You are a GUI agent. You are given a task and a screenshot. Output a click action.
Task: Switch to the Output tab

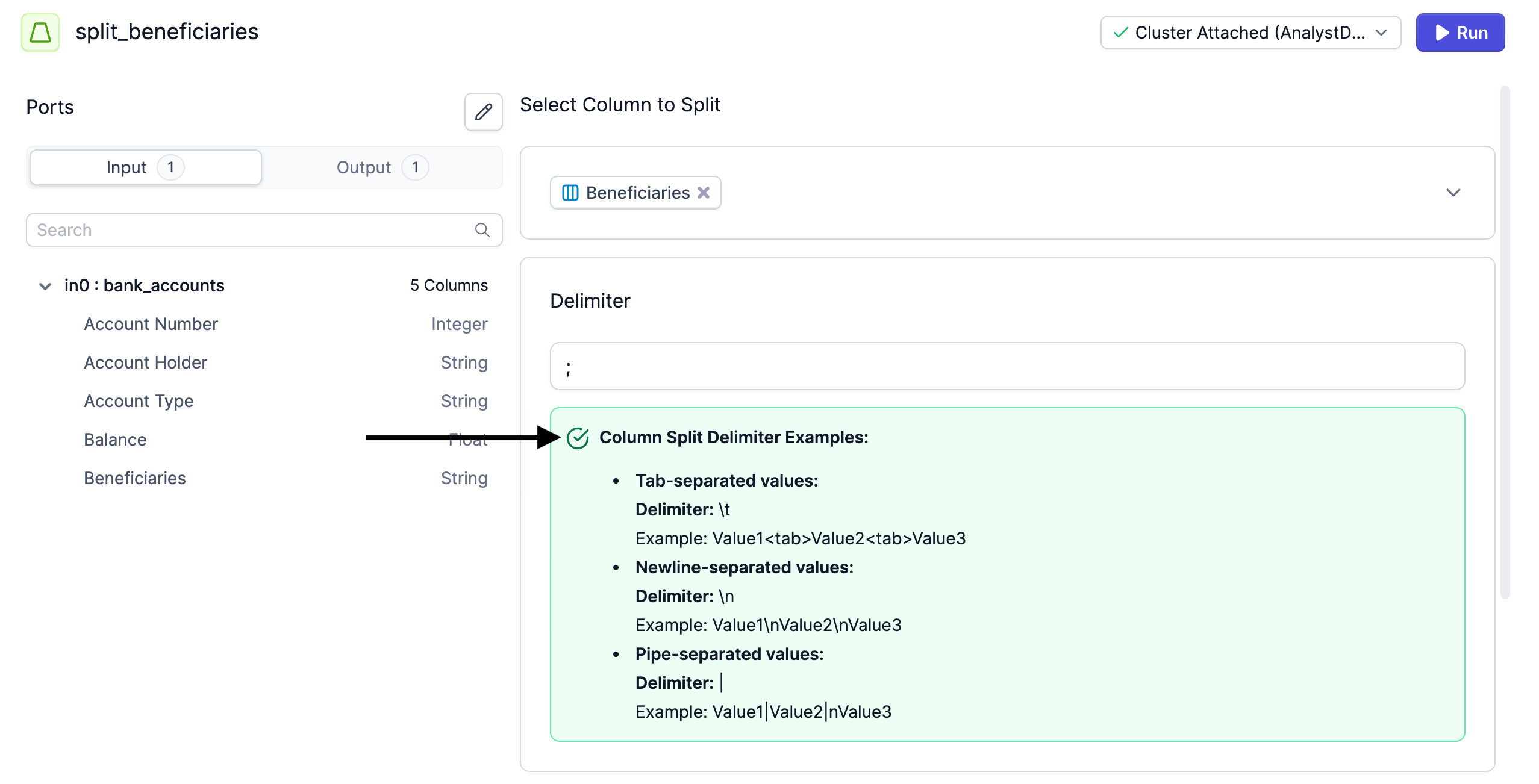382,167
